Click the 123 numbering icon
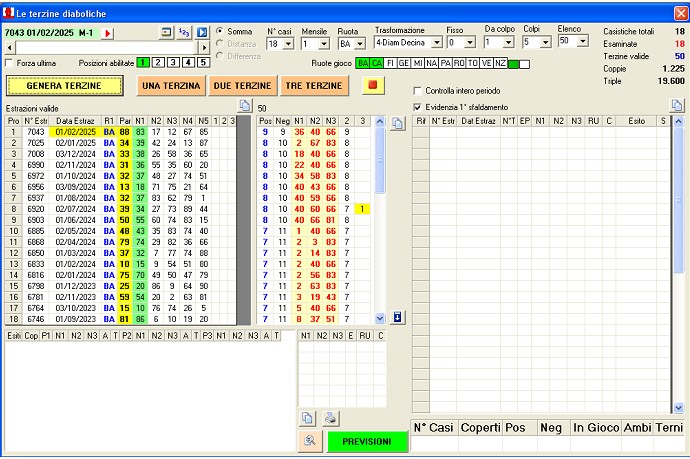 184,33
